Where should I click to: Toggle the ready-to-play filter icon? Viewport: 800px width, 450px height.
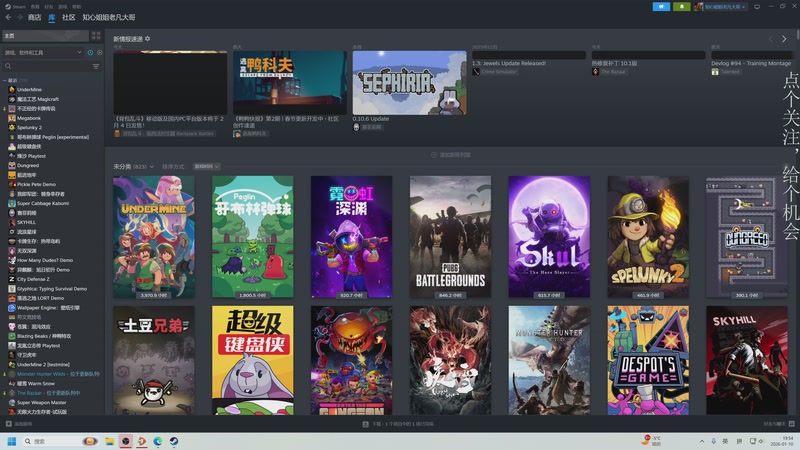pos(99,52)
